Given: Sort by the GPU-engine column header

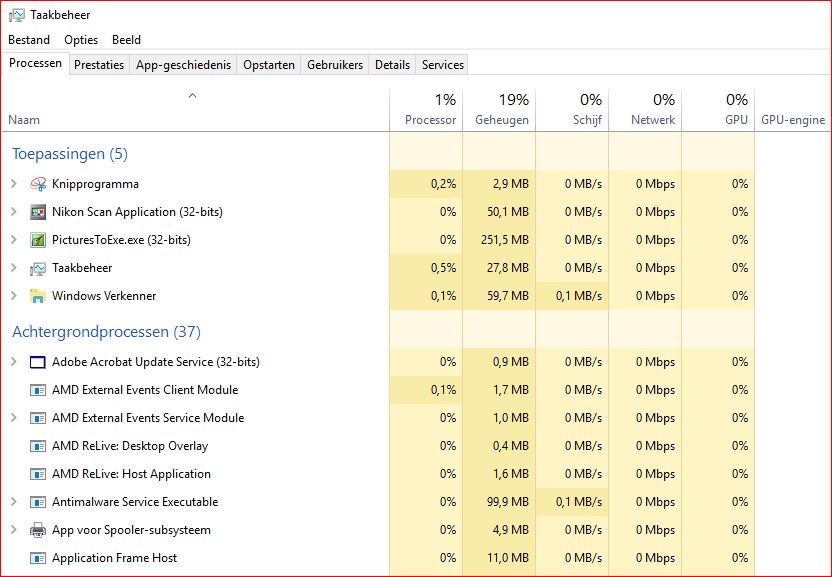Looking at the screenshot, I should tap(793, 110).
